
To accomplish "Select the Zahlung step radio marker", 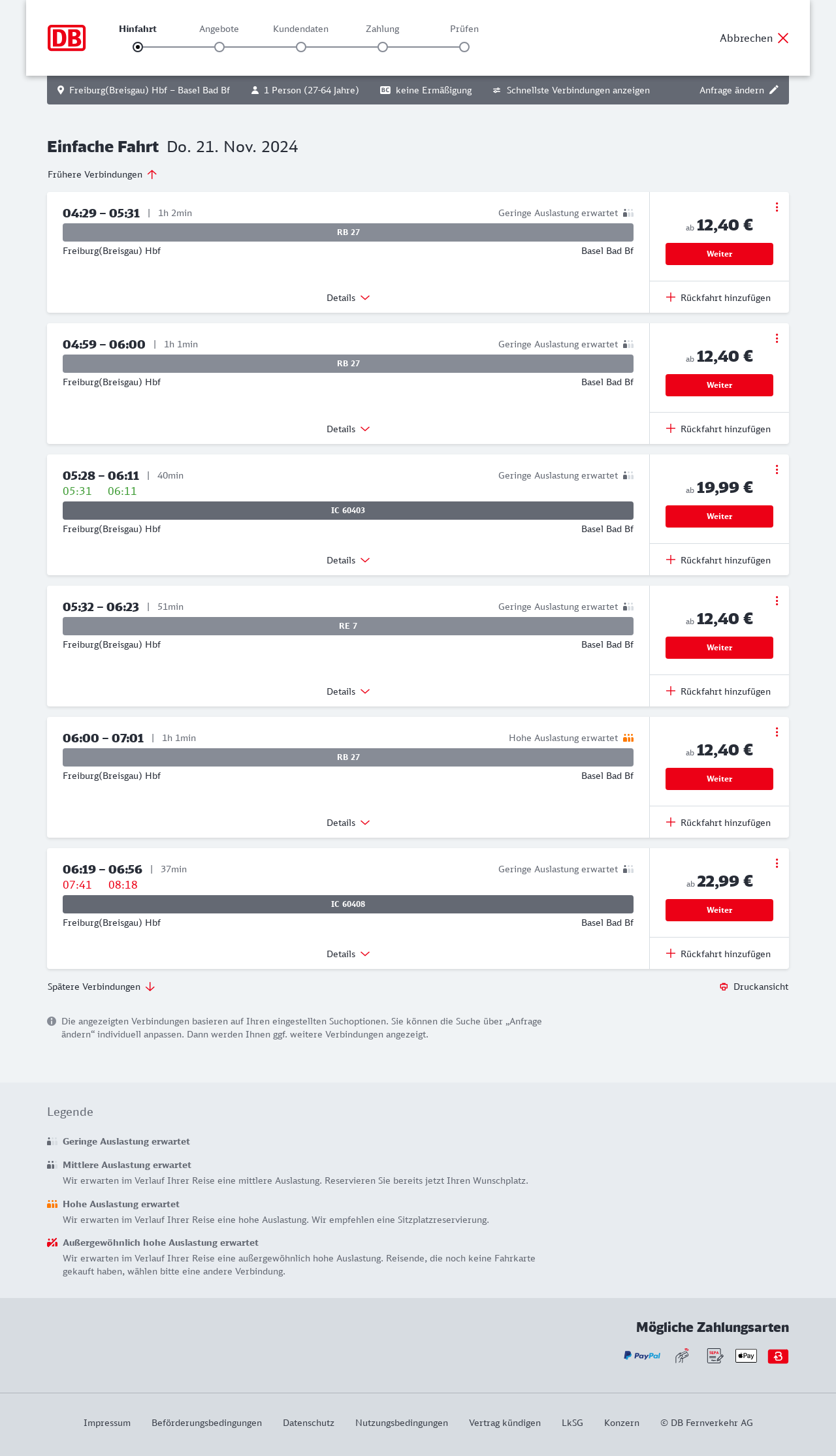I will tap(383, 47).
